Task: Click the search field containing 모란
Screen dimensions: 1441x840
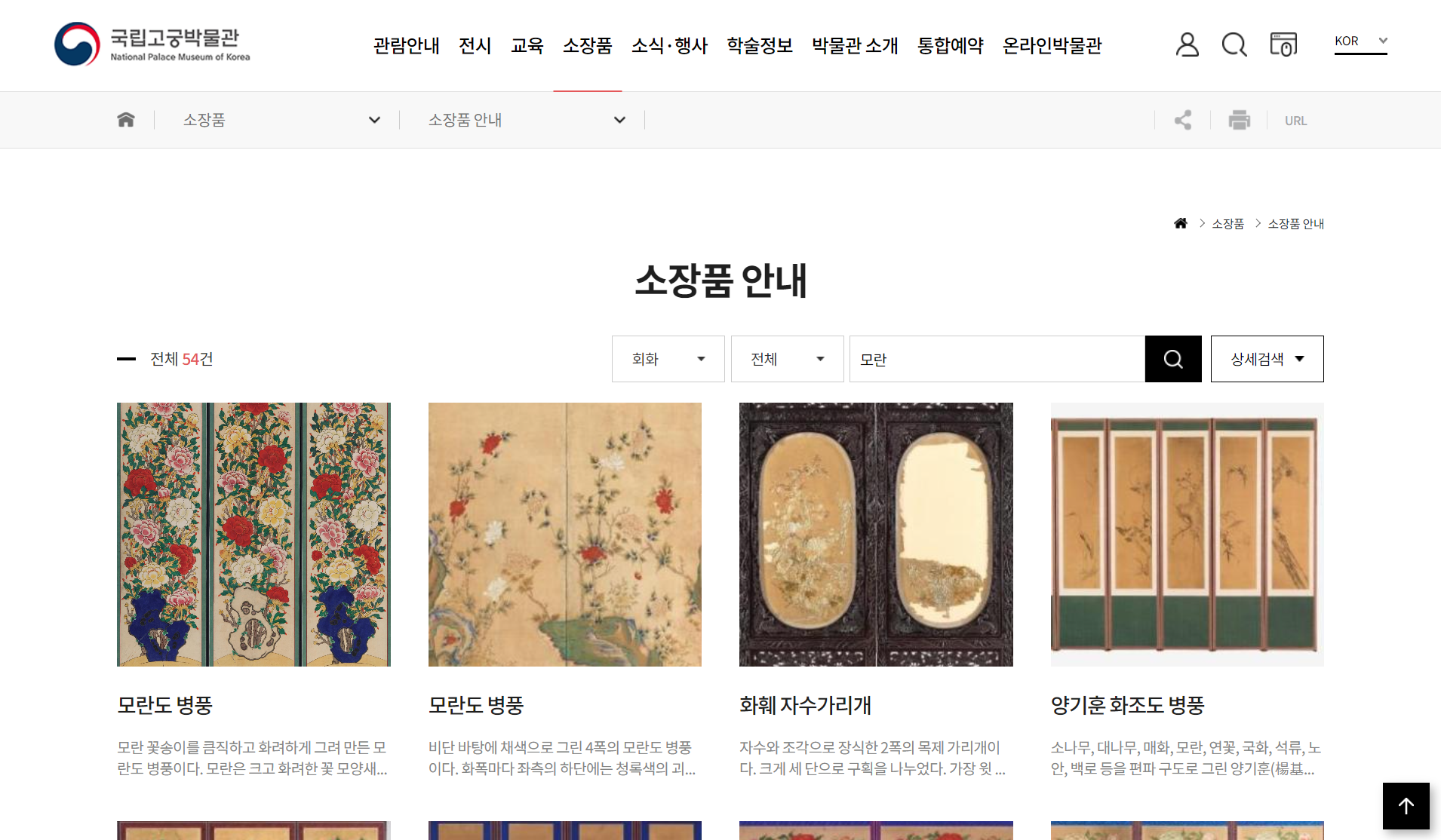Action: pyautogui.click(x=997, y=359)
